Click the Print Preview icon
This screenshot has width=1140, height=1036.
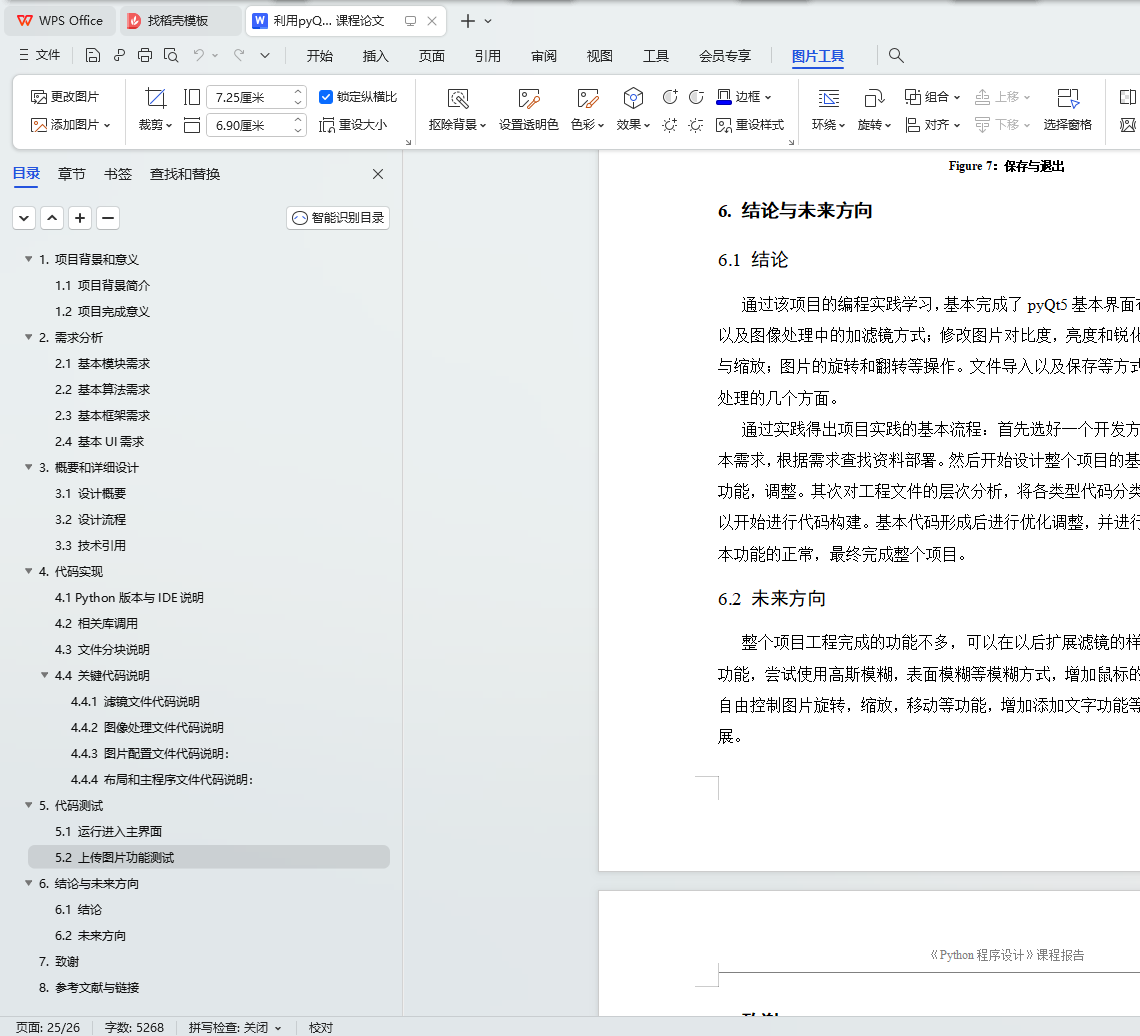pyautogui.click(x=171, y=55)
